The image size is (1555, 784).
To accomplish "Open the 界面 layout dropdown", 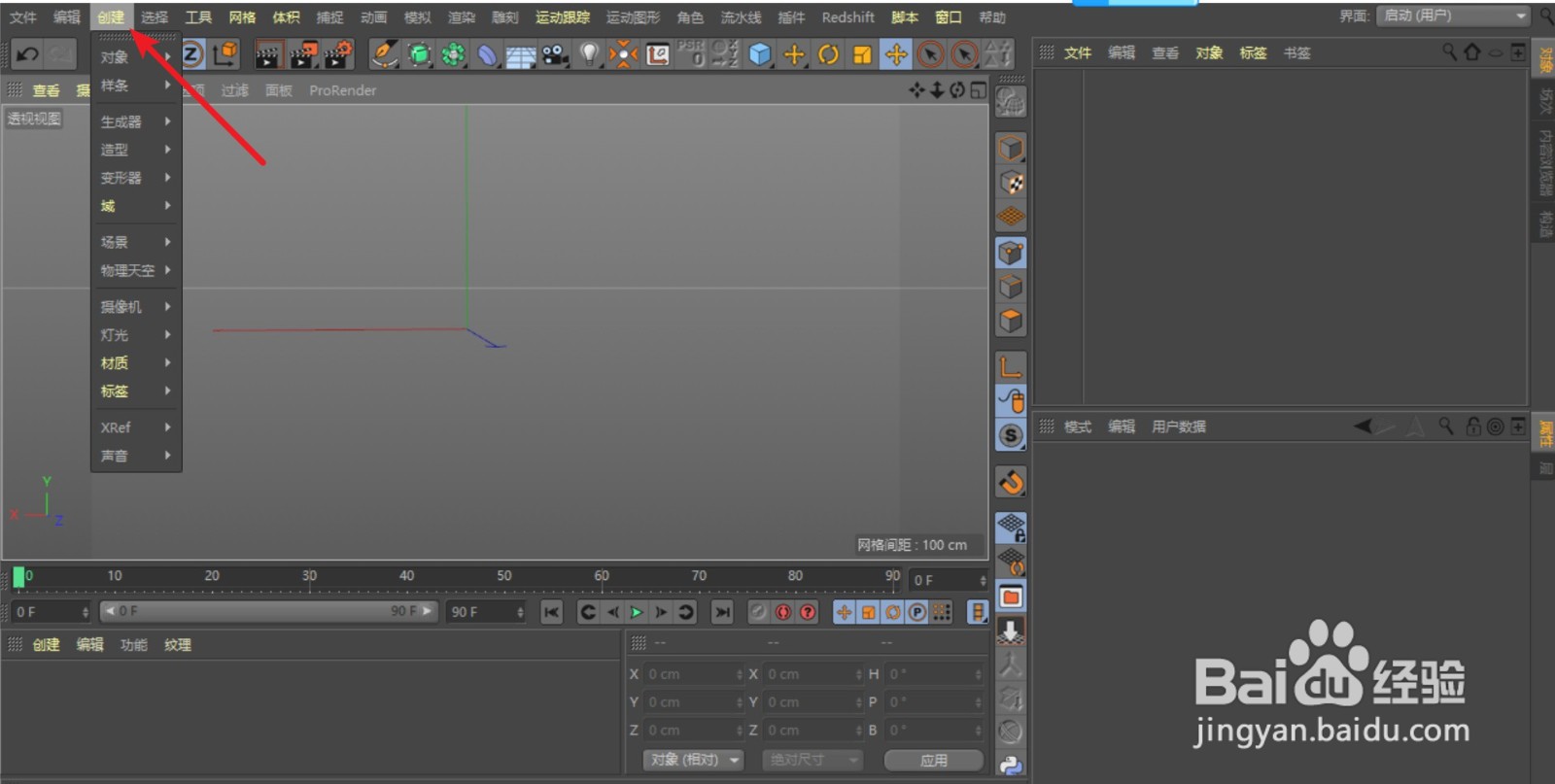I will click(x=1454, y=16).
